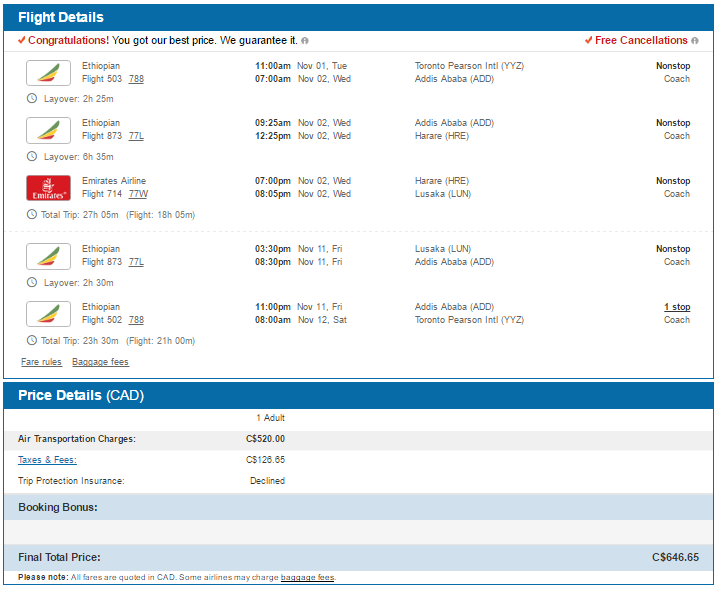Image resolution: width=719 pixels, height=590 pixels.
Task: Open the Taxes & Fees link
Action: pyautogui.click(x=47, y=460)
